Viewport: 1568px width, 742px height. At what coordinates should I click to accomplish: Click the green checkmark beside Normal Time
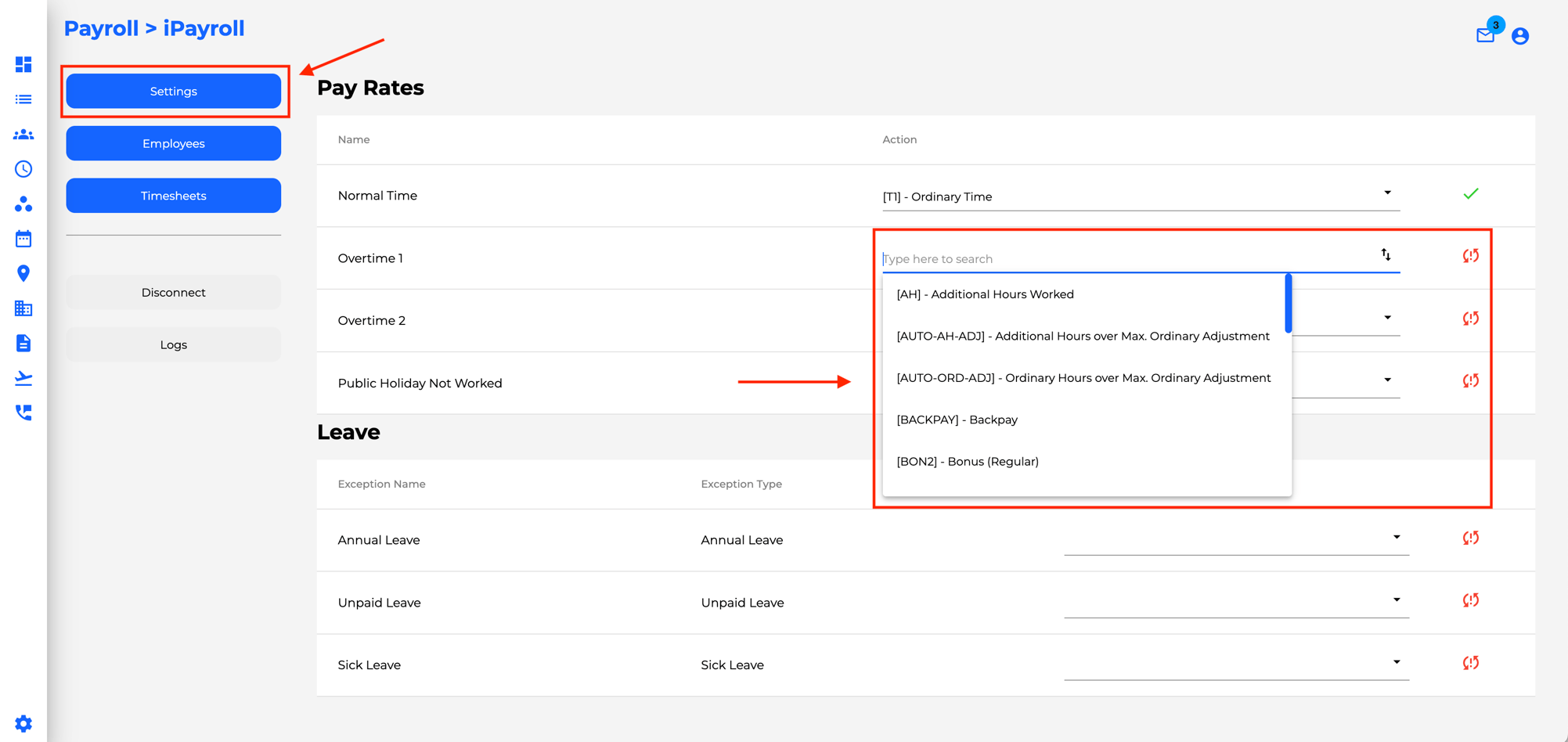[x=1470, y=194]
